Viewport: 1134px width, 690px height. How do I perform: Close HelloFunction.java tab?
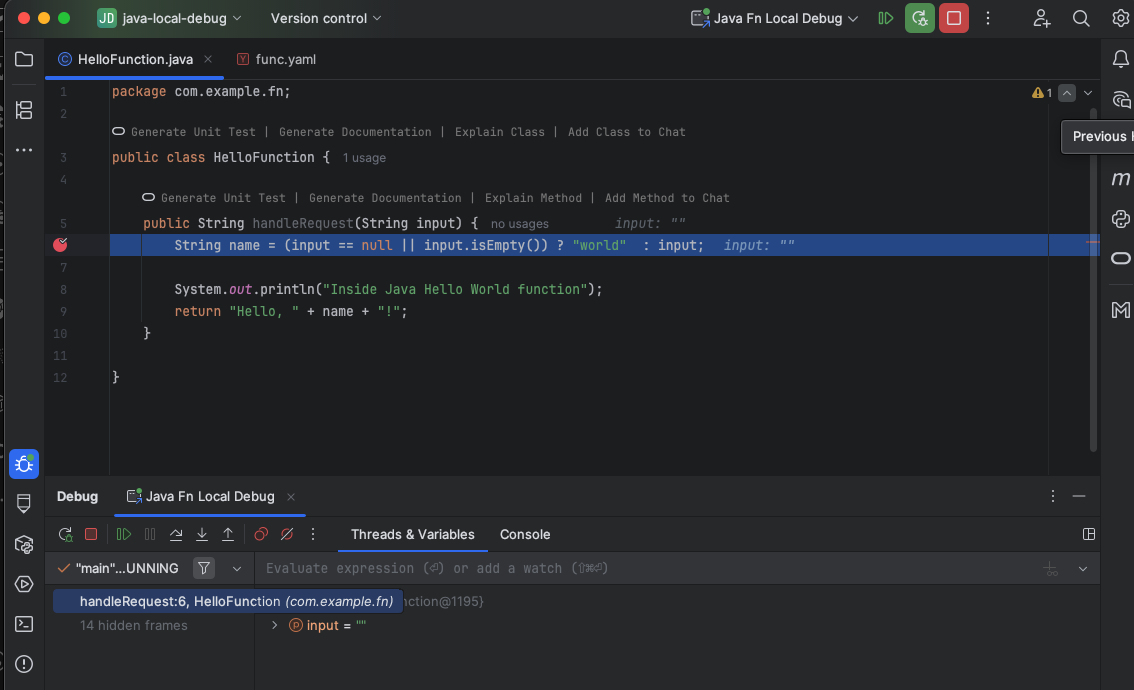pyautogui.click(x=208, y=59)
